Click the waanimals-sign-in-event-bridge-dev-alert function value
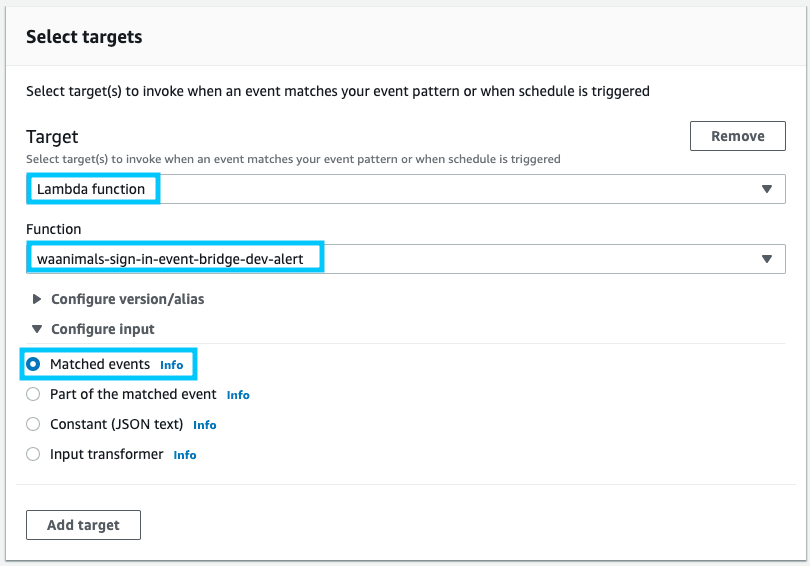 pyautogui.click(x=172, y=259)
